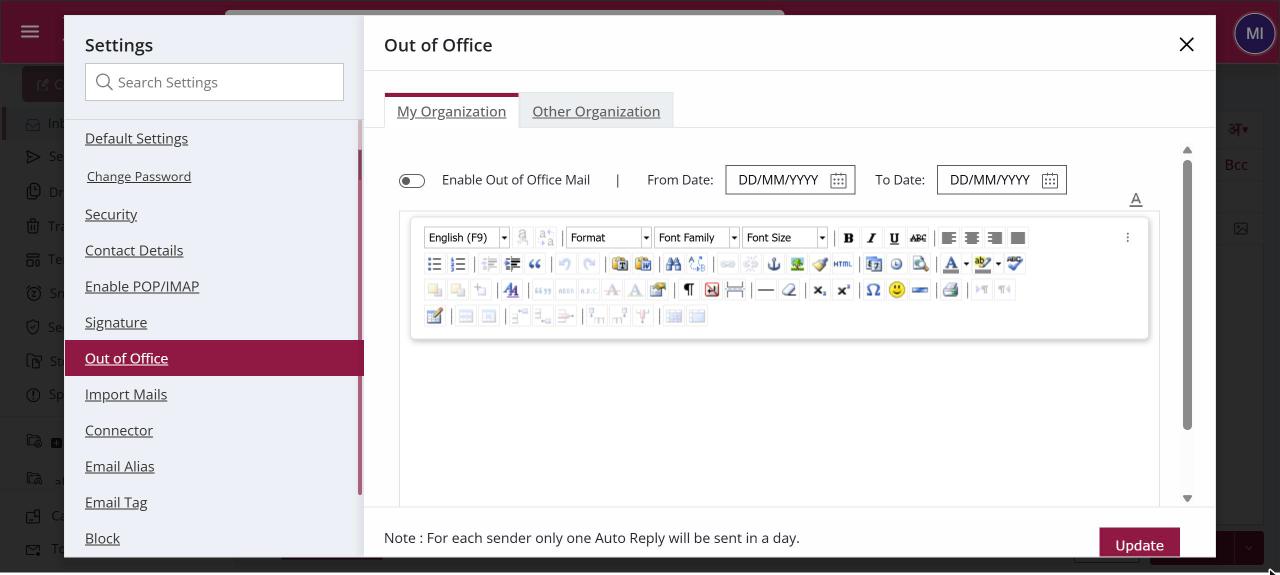Insert a horizontal rule
This screenshot has width=1280, height=575.
pyautogui.click(x=765, y=290)
